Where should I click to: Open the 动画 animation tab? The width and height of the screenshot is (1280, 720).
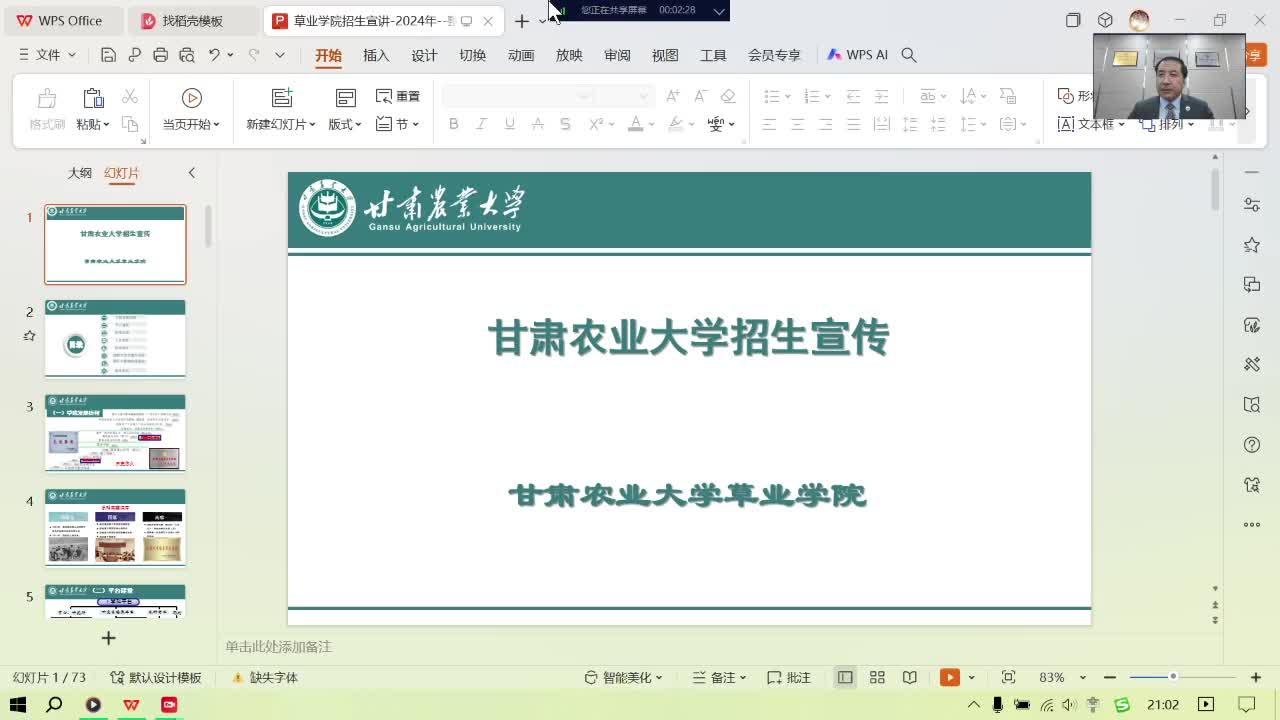521,55
